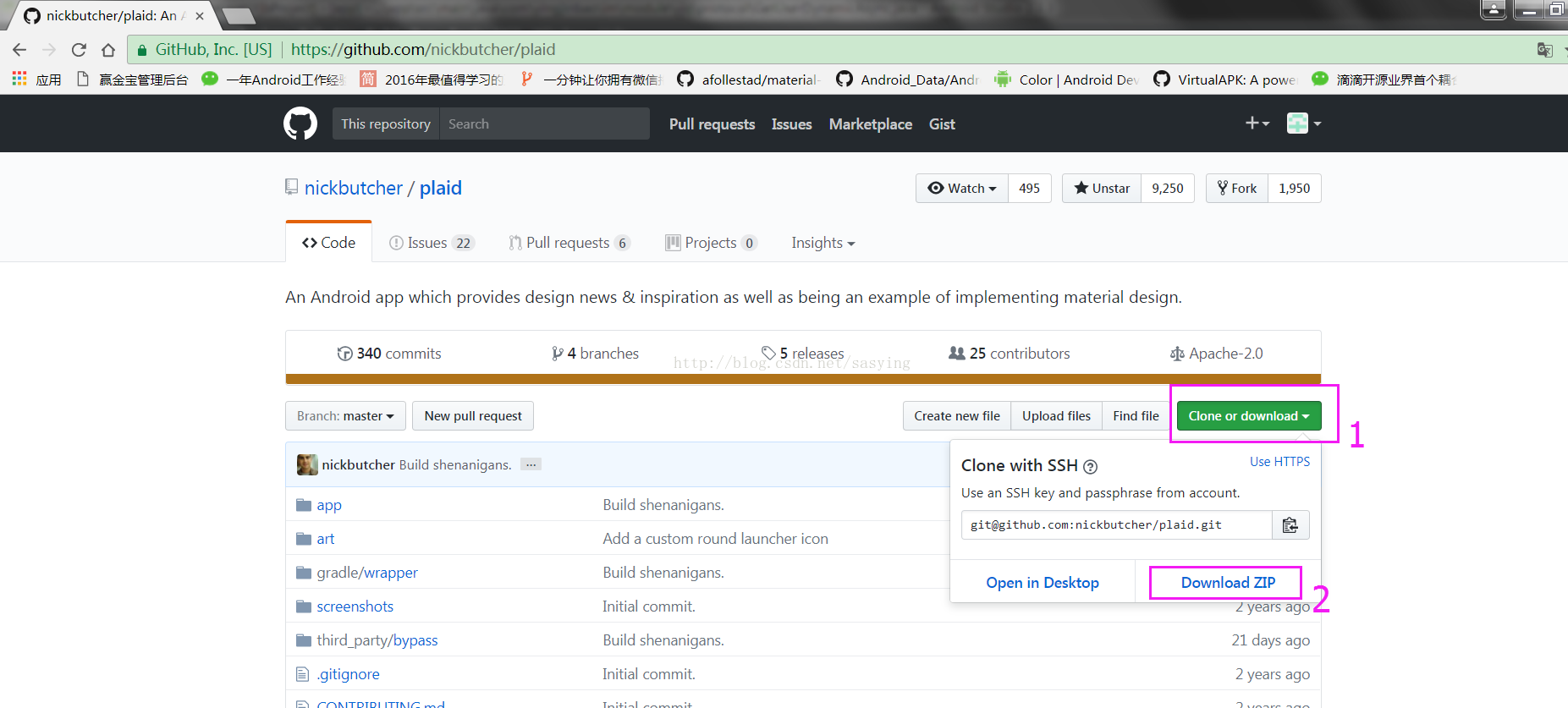The image size is (1568, 708).
Task: Click the GitHub search field
Action: 544,123
